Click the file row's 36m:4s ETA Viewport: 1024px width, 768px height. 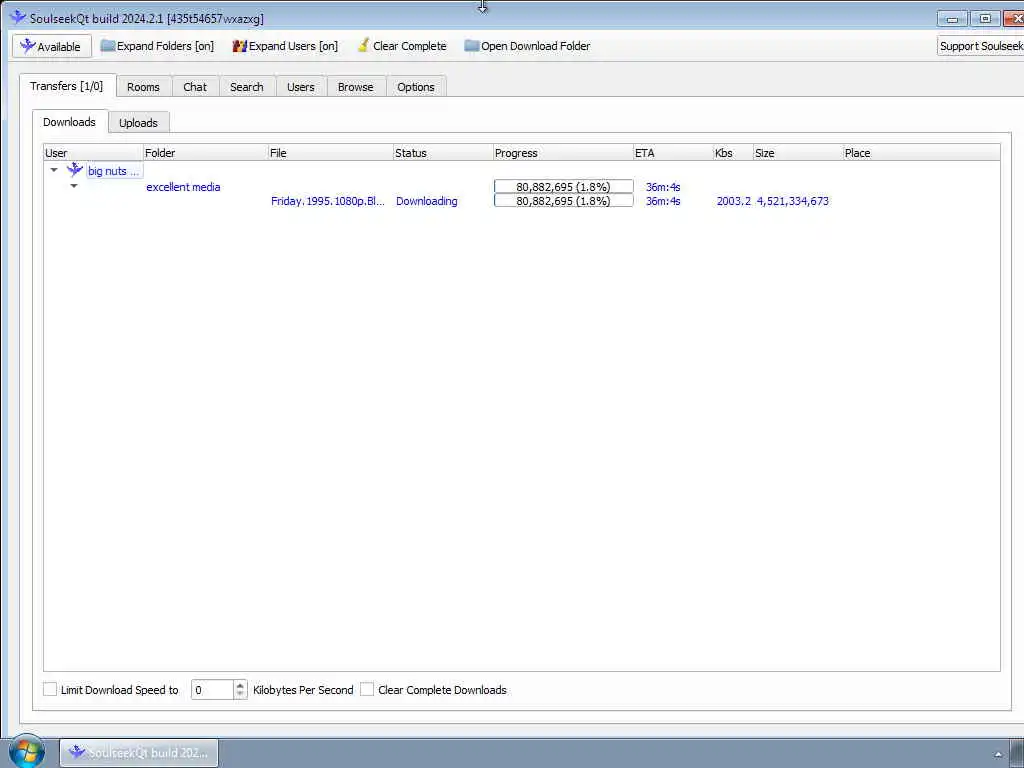(x=663, y=201)
